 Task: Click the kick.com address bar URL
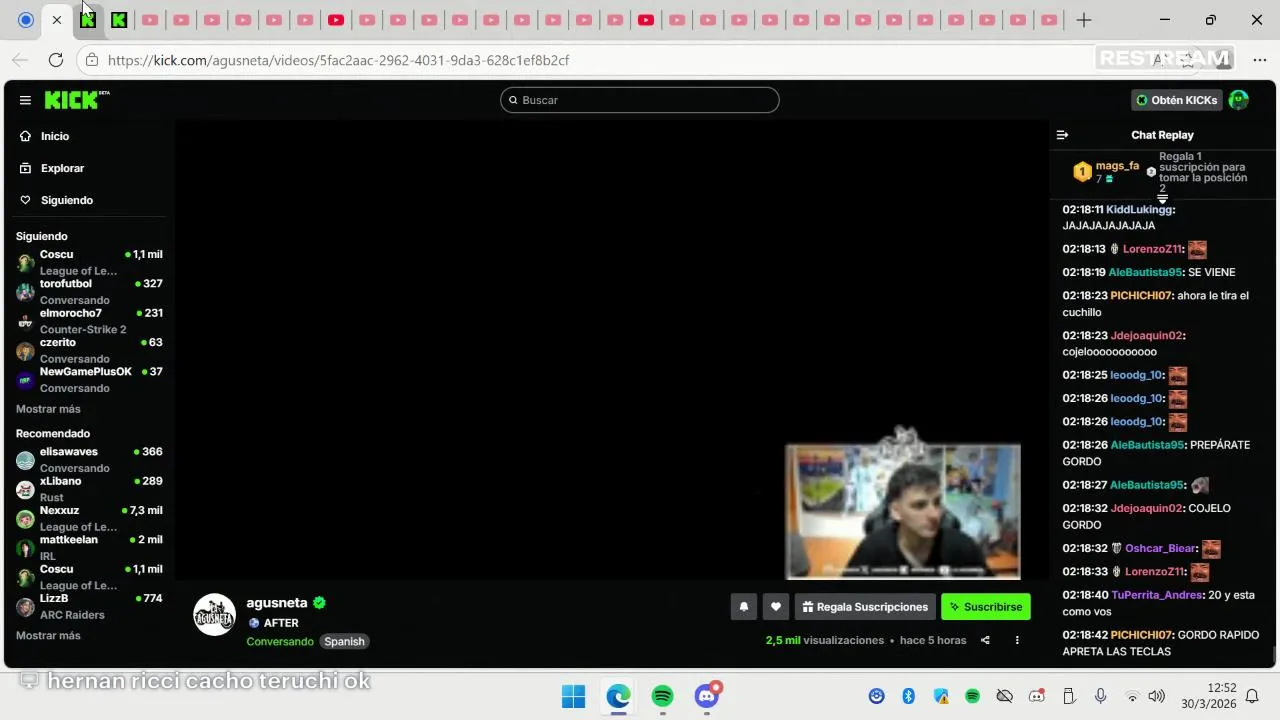click(338, 60)
